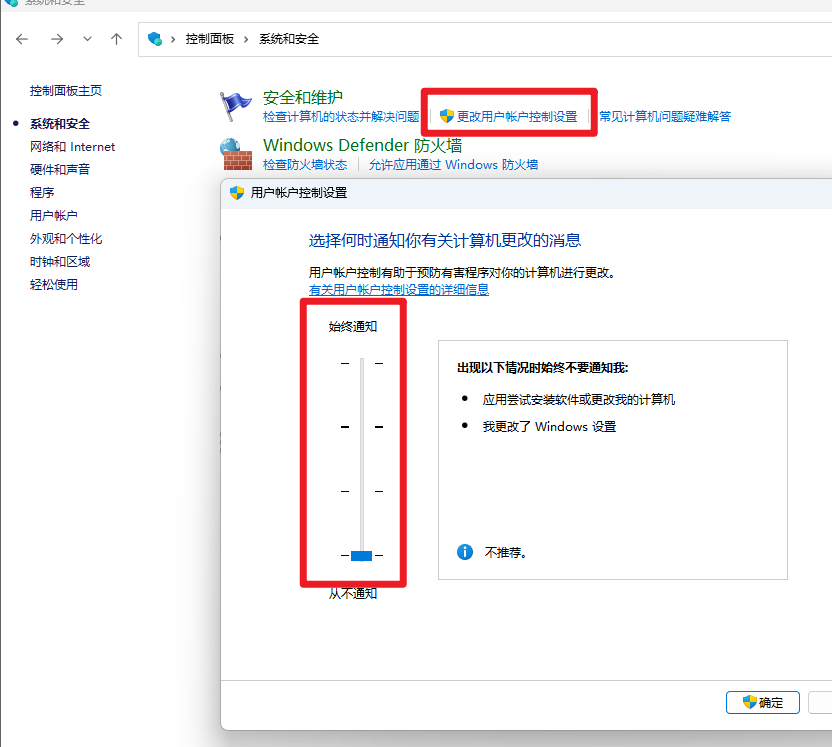Click the Forward navigation arrow
The height and width of the screenshot is (747, 832).
(57, 39)
